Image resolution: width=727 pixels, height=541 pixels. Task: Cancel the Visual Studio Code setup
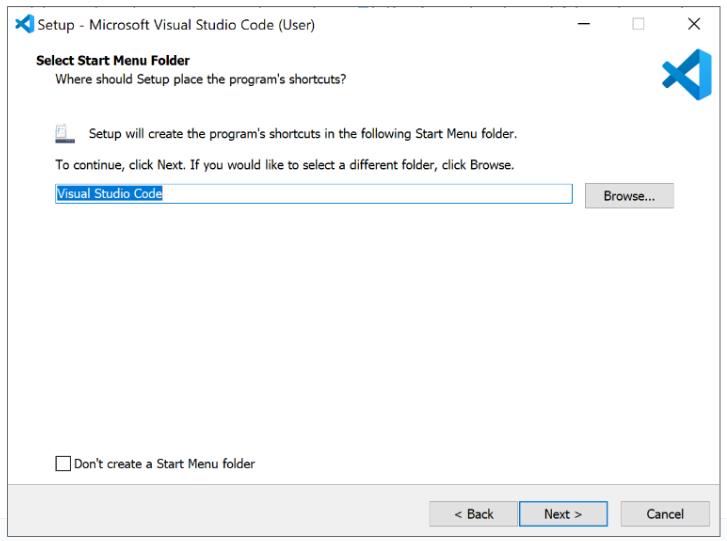coord(665,514)
